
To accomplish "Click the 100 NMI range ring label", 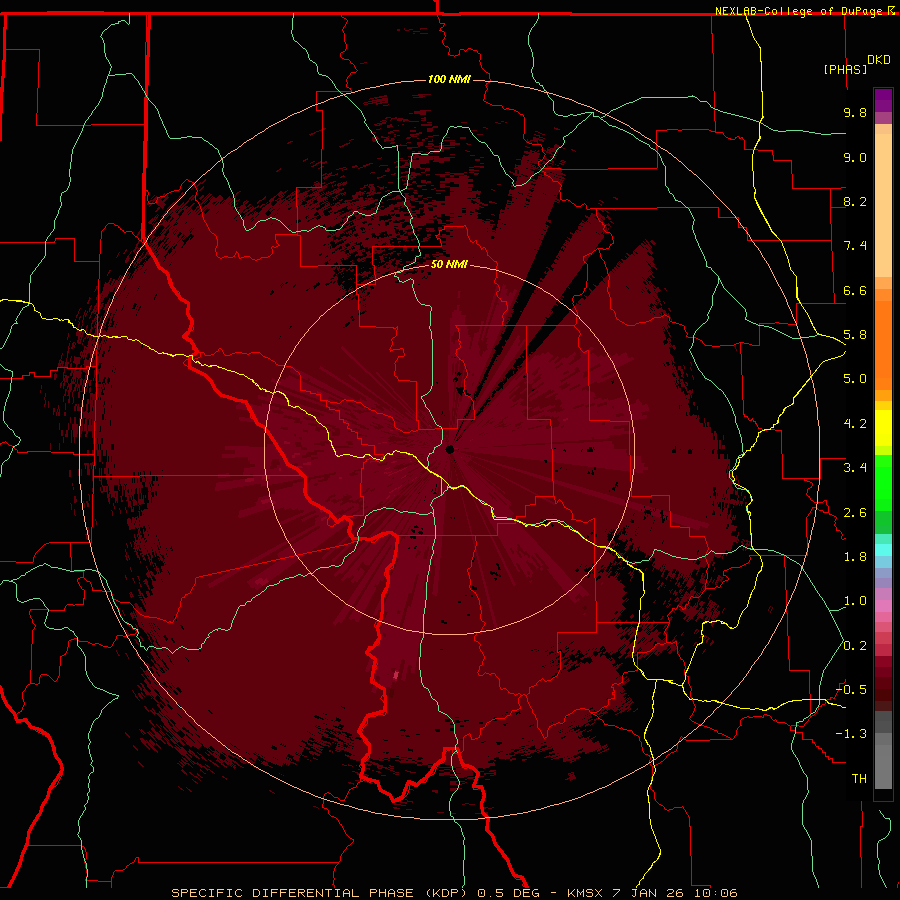I will point(449,79).
